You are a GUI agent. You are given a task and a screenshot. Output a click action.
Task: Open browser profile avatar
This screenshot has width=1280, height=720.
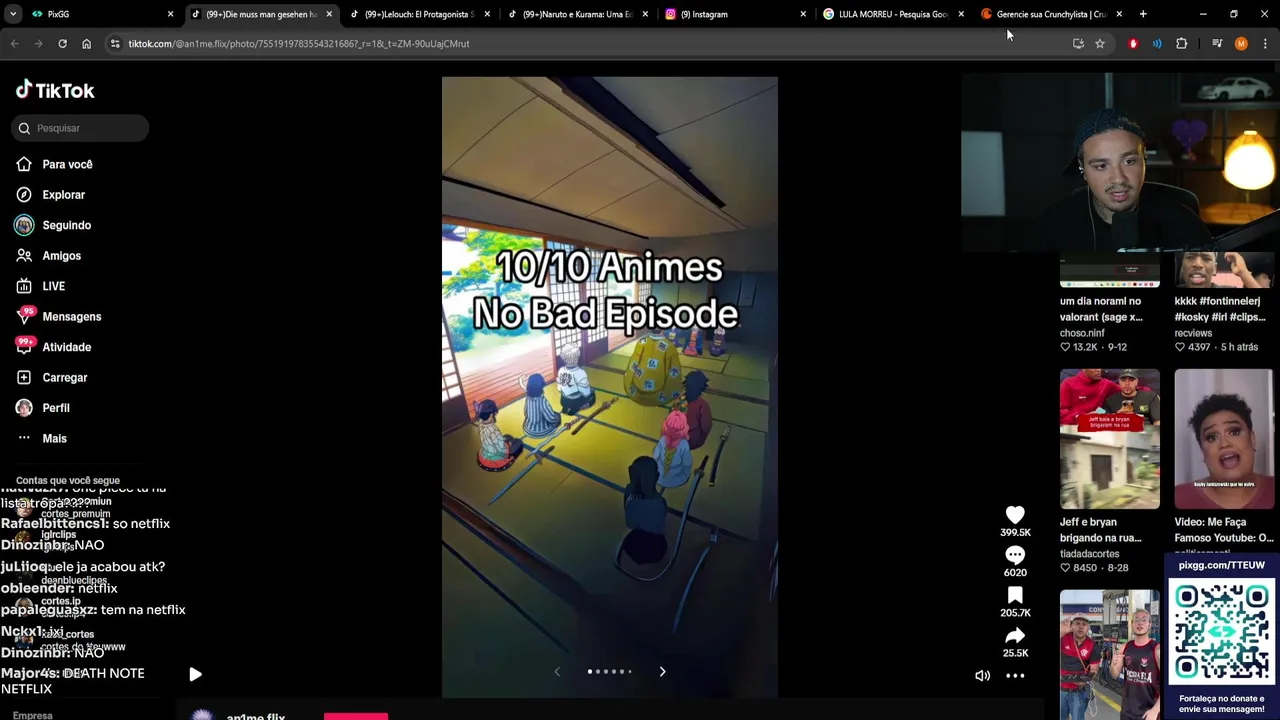(1241, 44)
